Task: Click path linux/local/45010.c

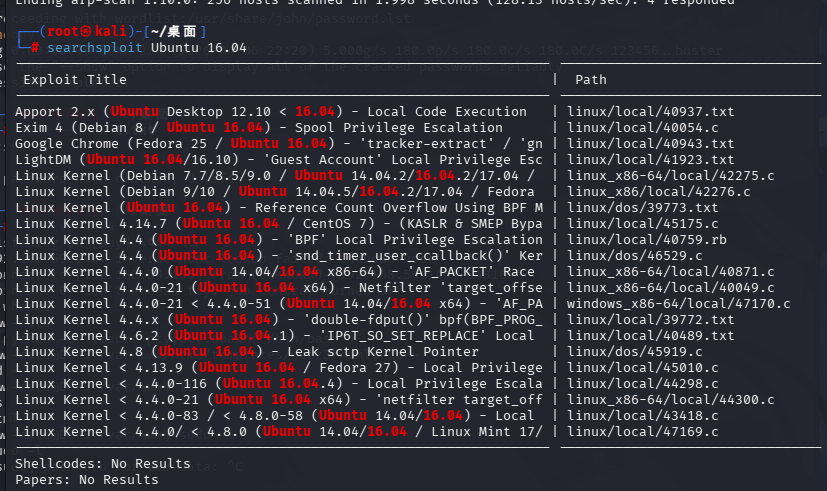Action: coord(642,368)
